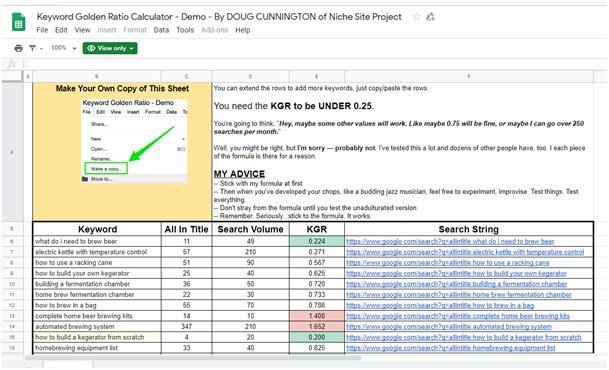Open the zoom 100% dropdown

click(63, 48)
